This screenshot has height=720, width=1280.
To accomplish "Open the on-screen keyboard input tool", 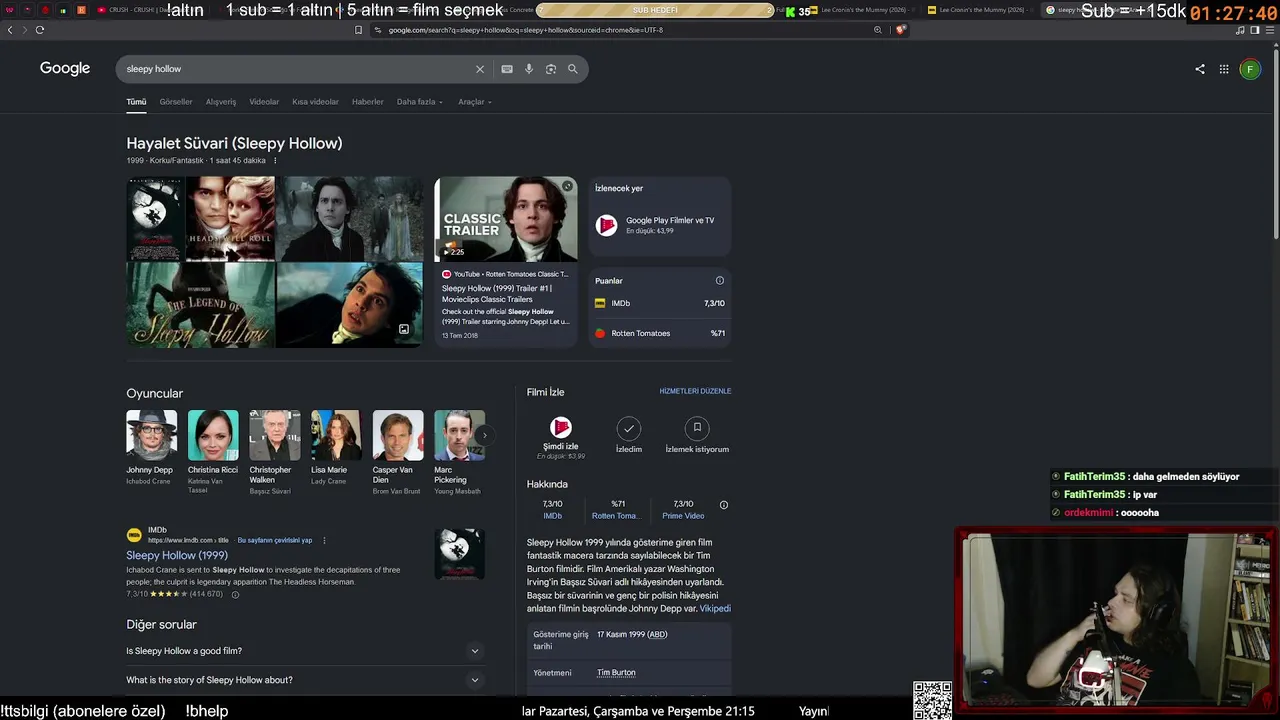I will pos(507,69).
